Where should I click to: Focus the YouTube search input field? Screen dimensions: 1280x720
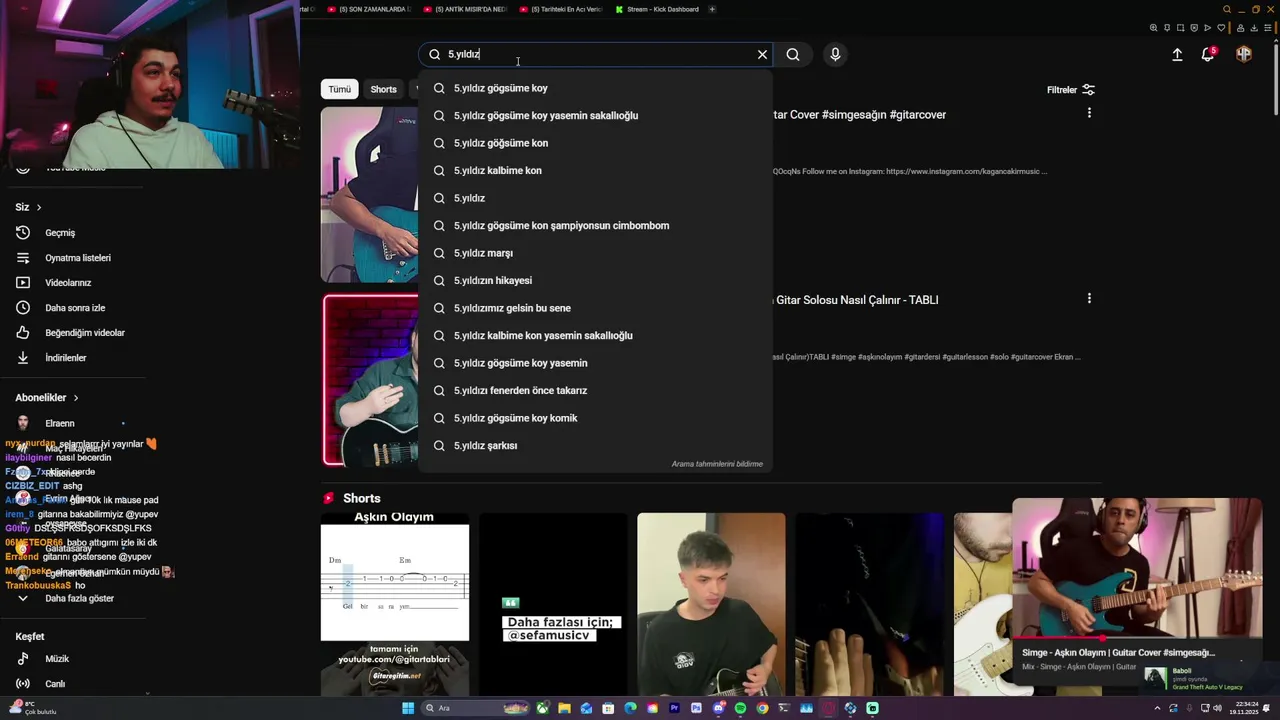[597, 55]
